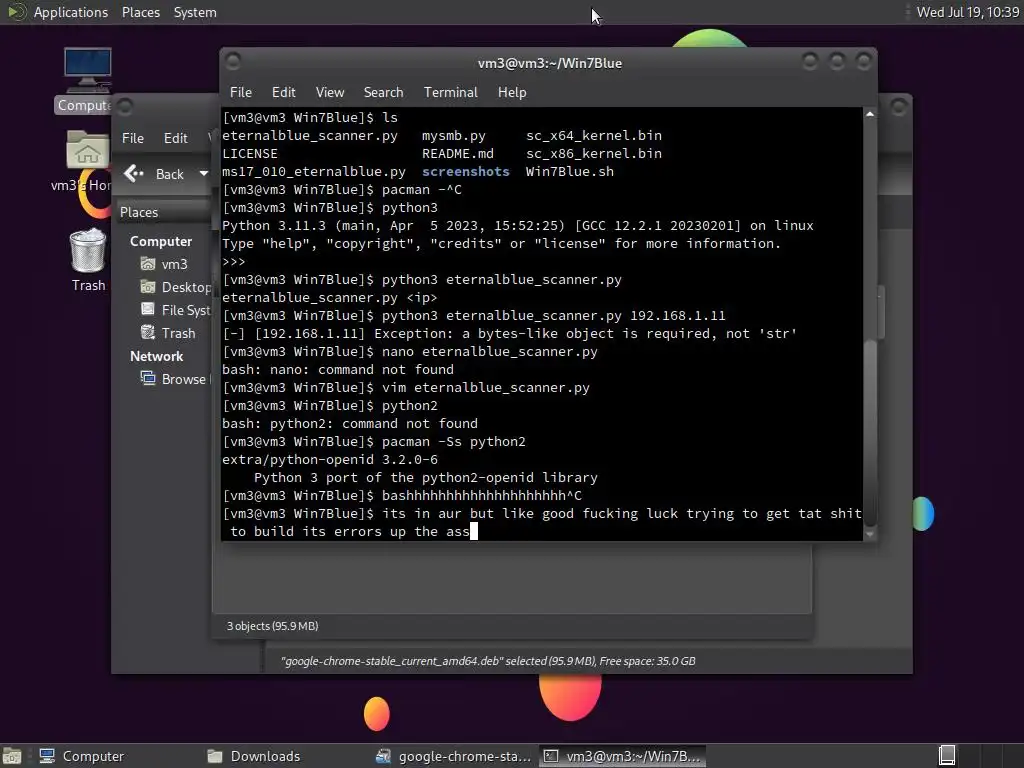Click 'sc_x64_kernel.bin' in terminal listing

coord(594,135)
